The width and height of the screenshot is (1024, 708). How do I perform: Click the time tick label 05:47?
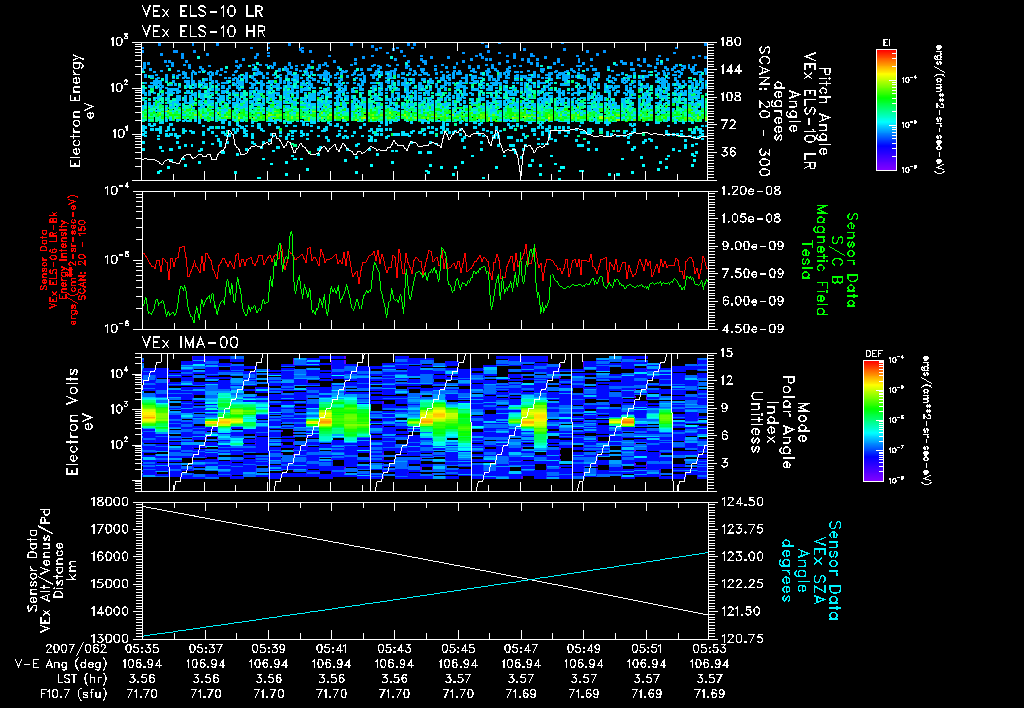(520, 649)
